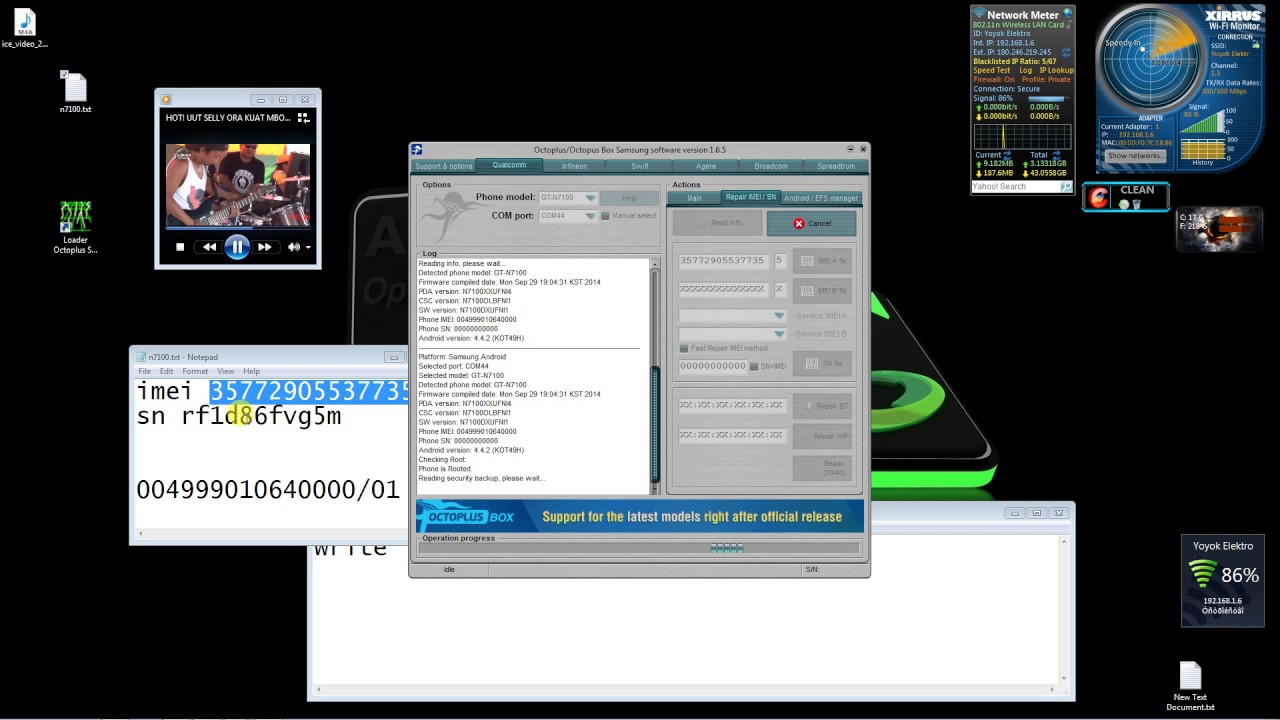The height and width of the screenshot is (720, 1280).
Task: Click the Yahoo search magnifier icon
Action: (1066, 186)
